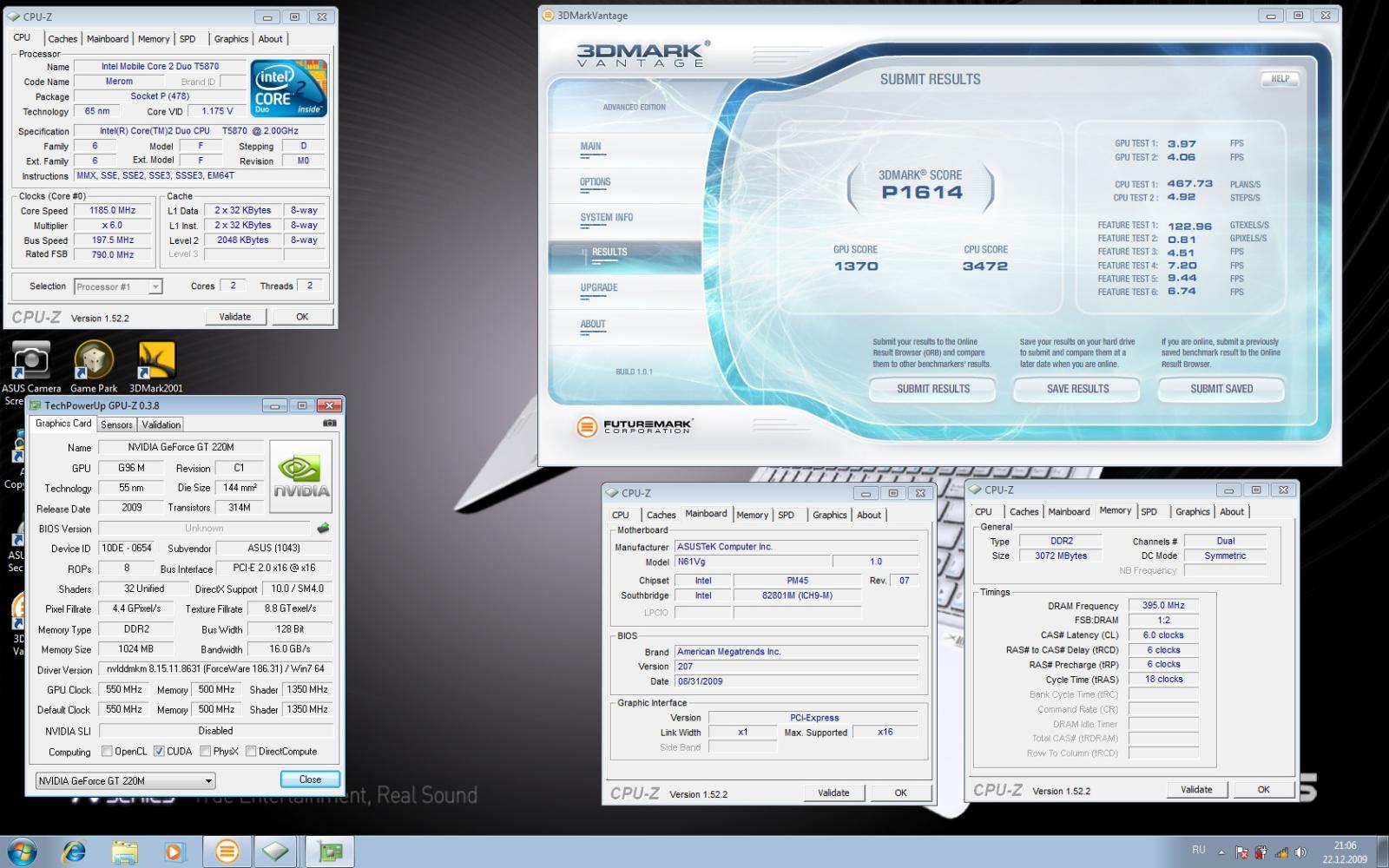Click the P1614 3DMark score

tap(922, 194)
